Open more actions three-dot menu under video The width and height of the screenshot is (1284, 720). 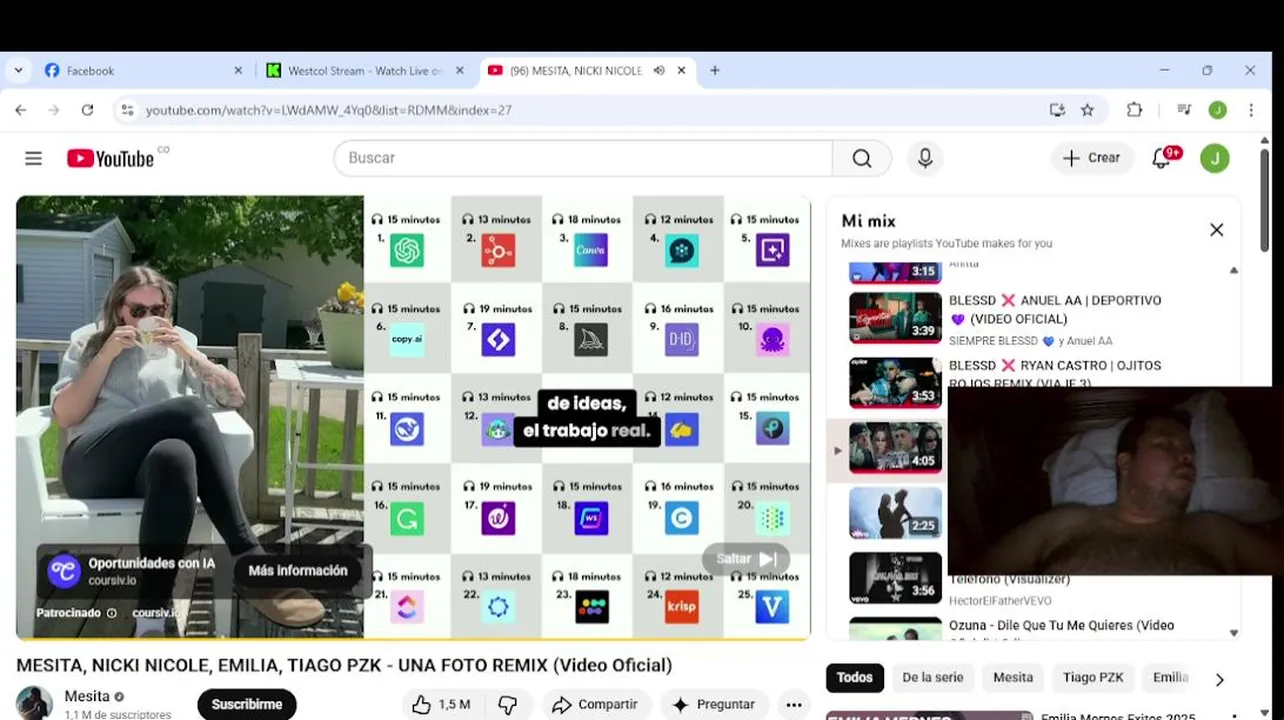pos(794,704)
